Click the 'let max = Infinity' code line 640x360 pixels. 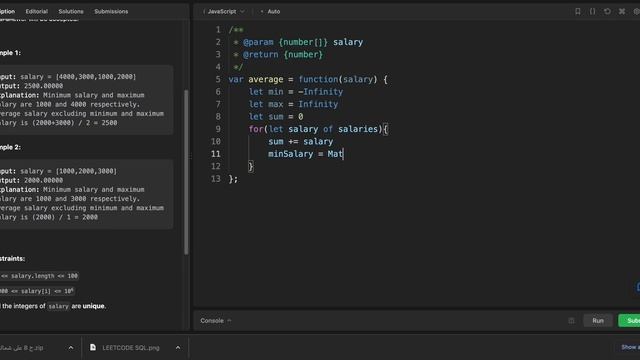coord(293,104)
